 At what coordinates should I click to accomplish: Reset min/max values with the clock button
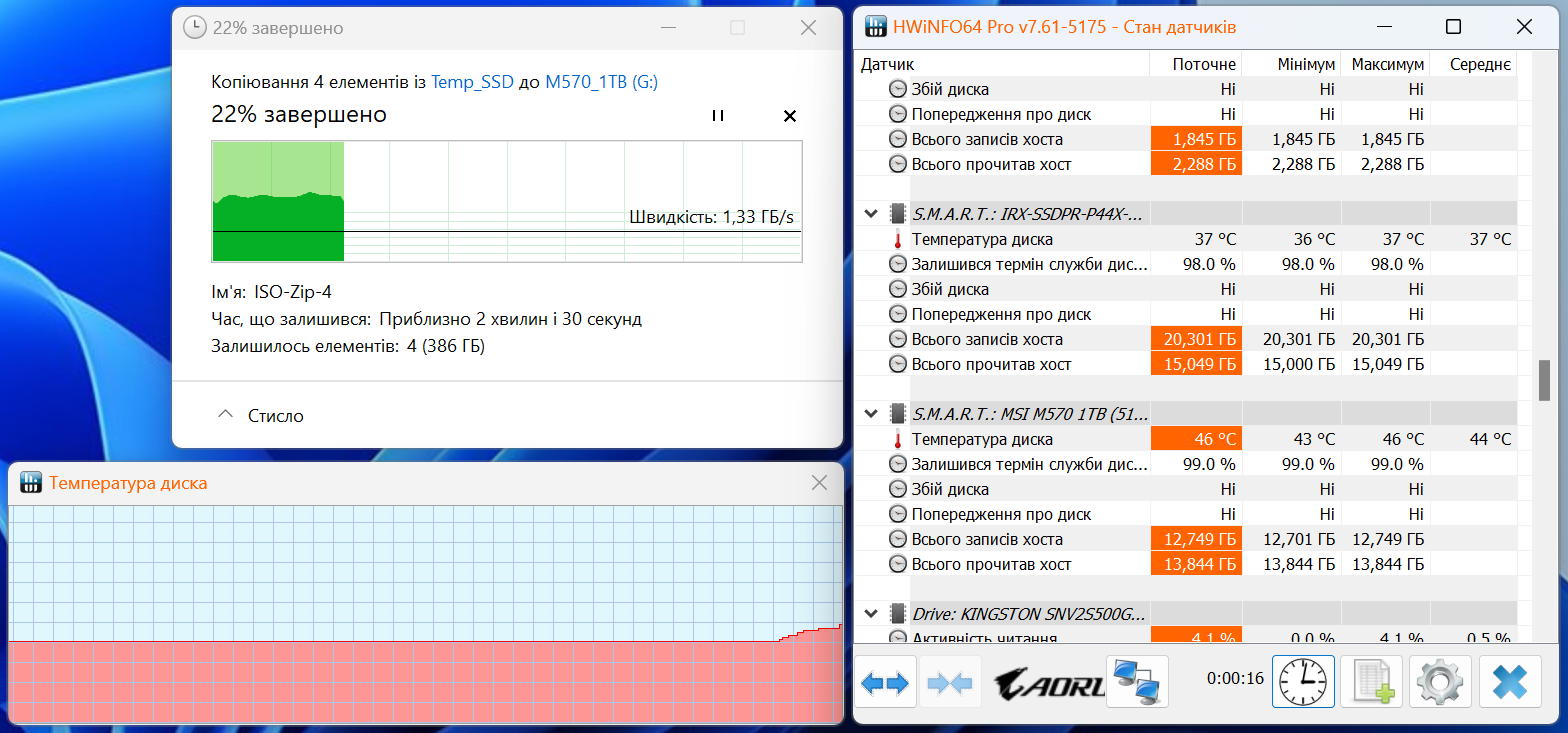(1303, 682)
